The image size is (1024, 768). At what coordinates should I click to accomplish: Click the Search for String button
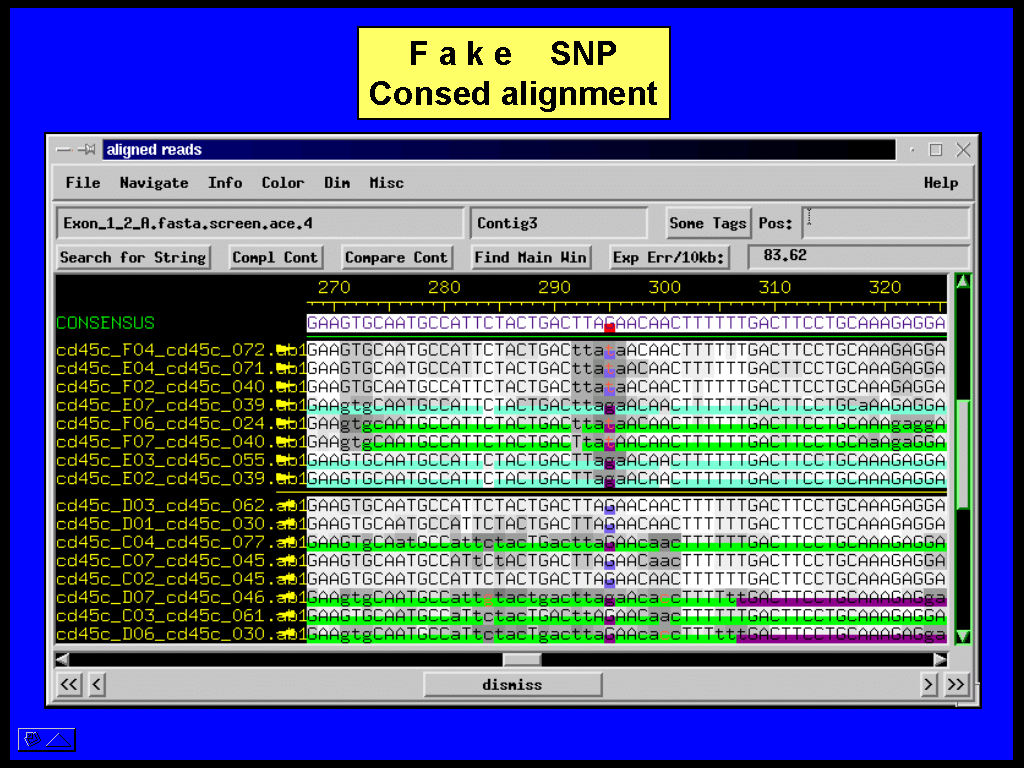(x=133, y=257)
